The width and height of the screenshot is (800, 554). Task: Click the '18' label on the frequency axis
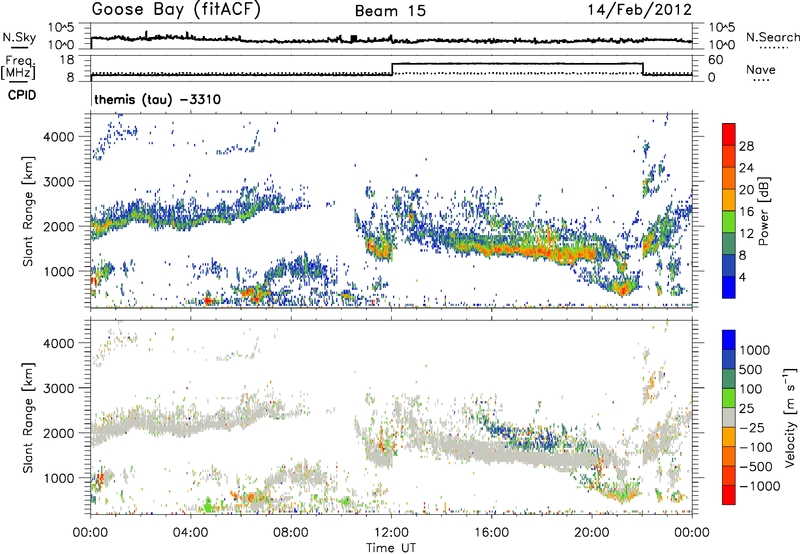point(66,60)
